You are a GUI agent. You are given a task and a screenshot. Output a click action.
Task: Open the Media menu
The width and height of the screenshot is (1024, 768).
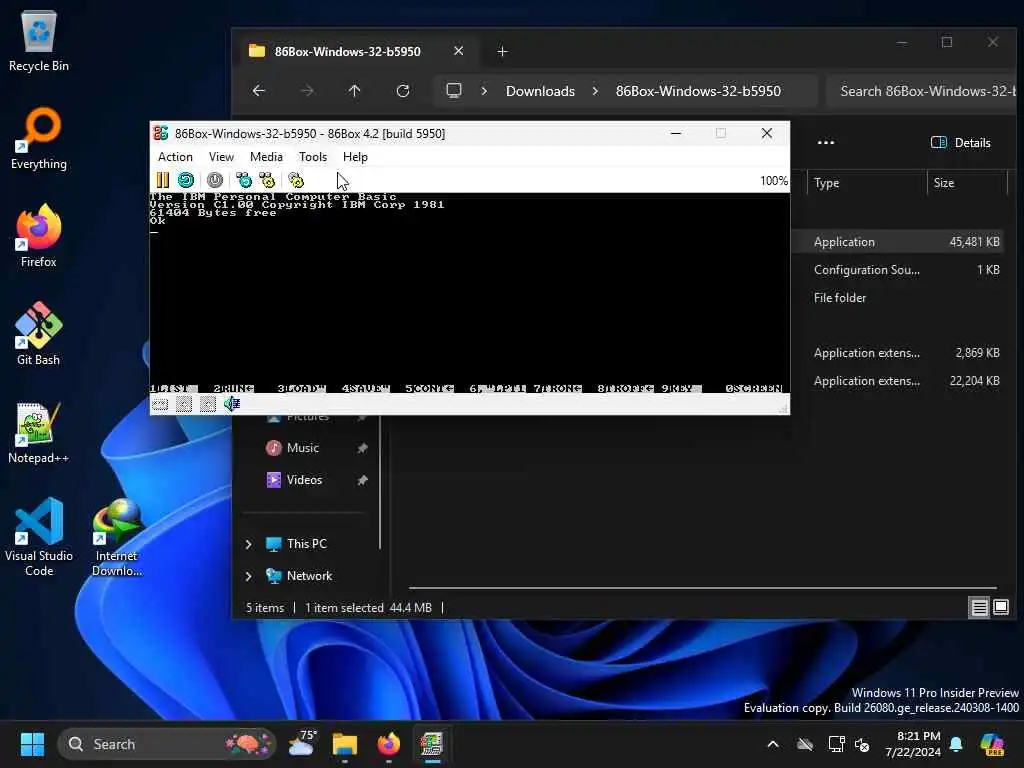pos(266,157)
